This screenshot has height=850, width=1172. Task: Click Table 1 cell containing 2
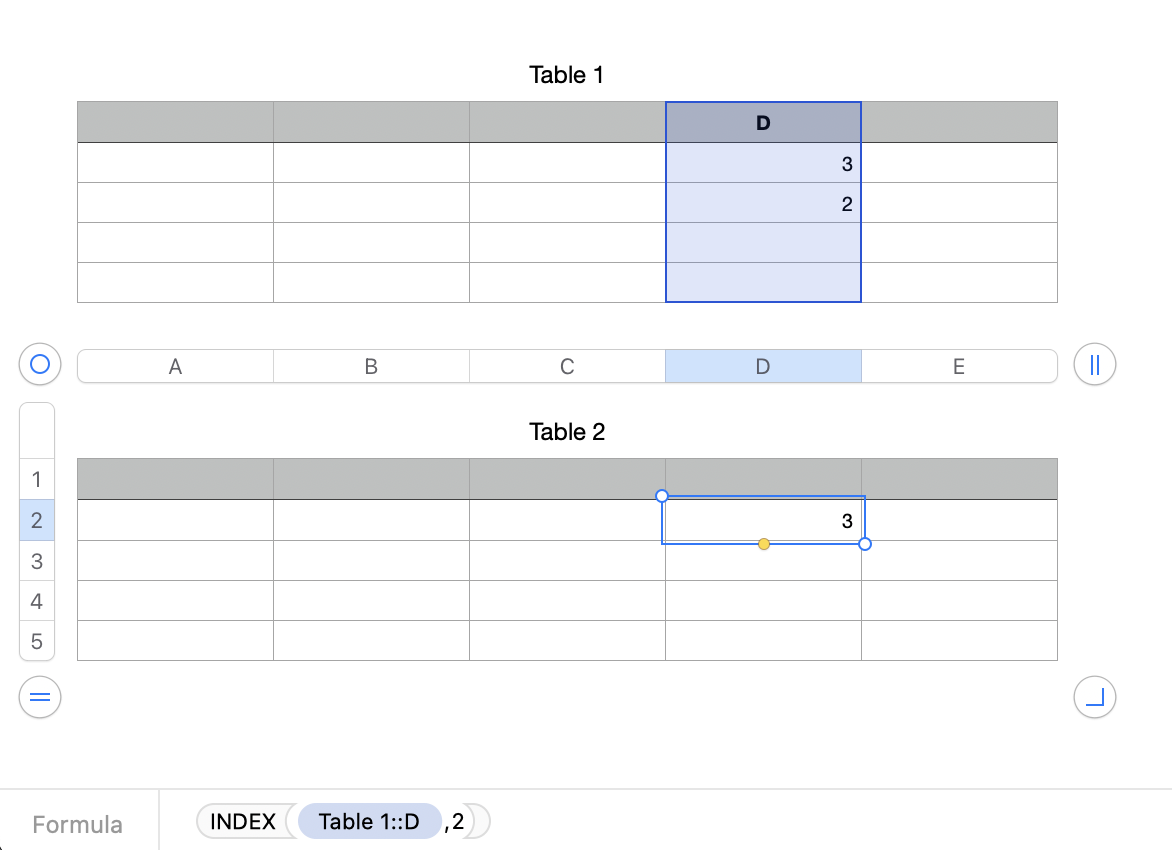[x=763, y=204]
